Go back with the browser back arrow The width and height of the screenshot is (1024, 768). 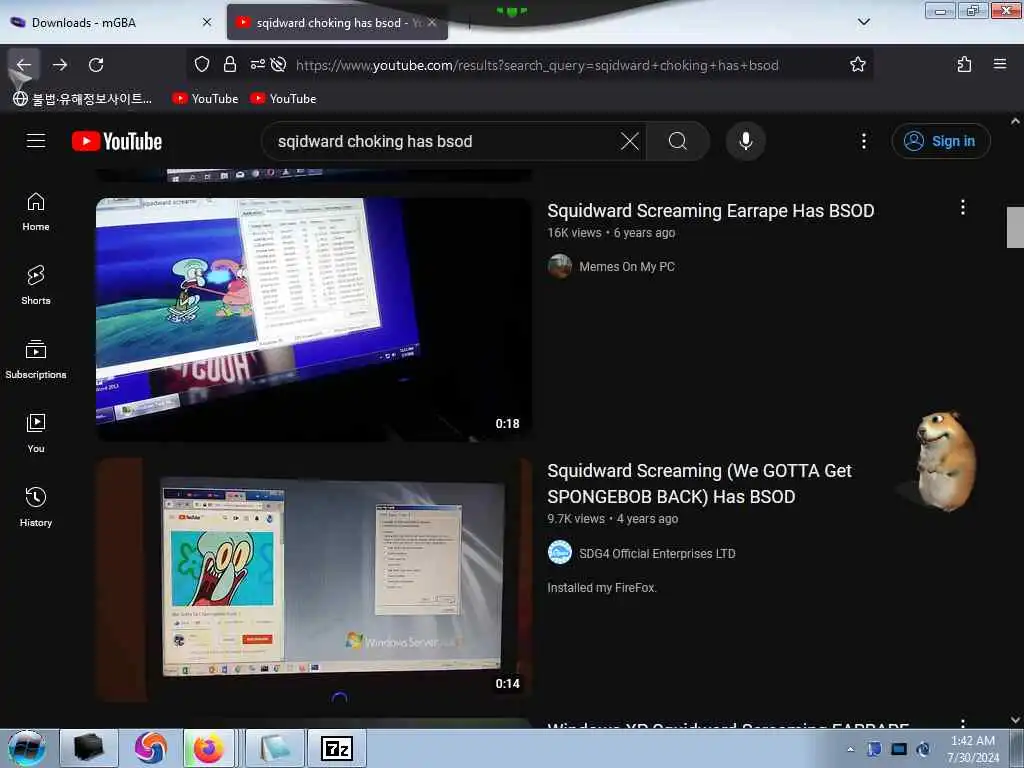(24, 65)
